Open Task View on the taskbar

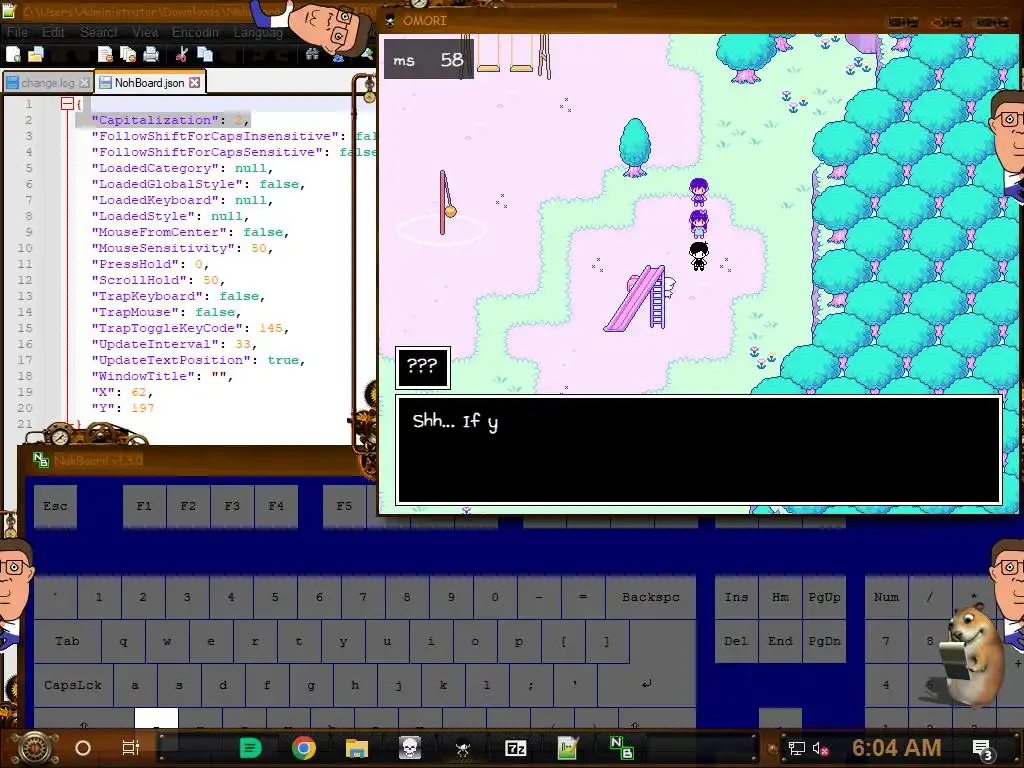131,748
